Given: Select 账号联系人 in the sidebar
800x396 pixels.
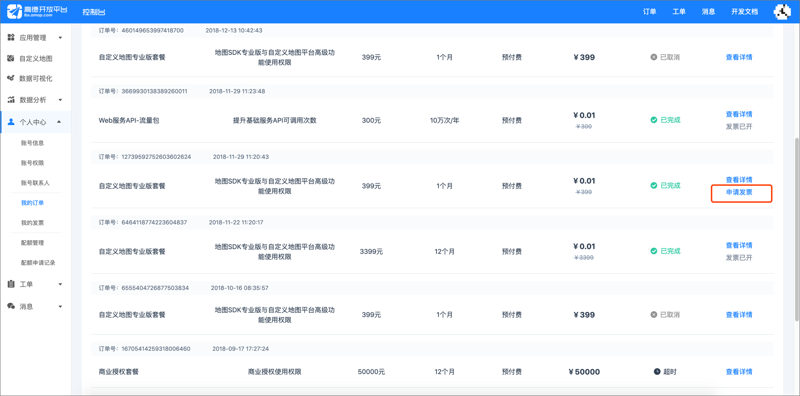Looking at the screenshot, I should (x=35, y=183).
